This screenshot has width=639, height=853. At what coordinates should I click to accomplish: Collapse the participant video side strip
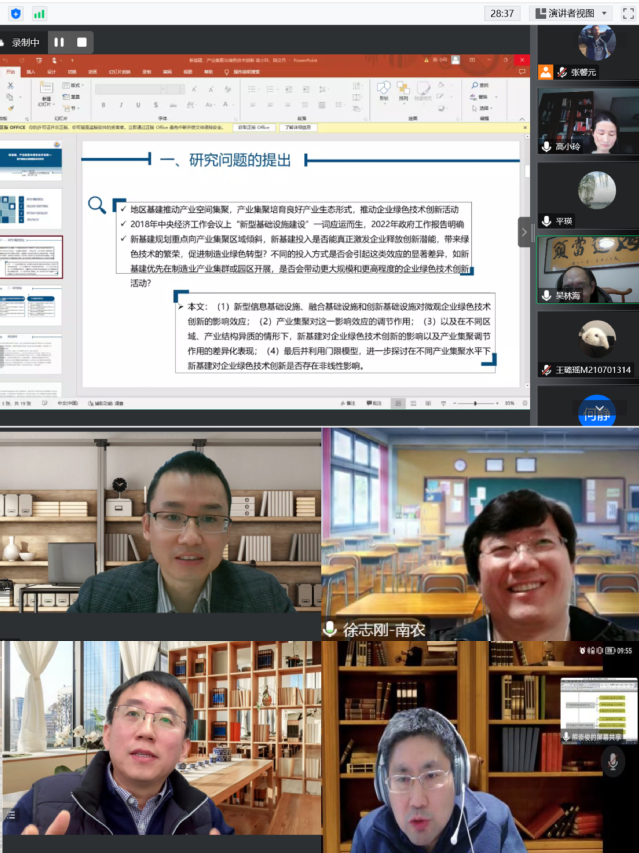[525, 231]
